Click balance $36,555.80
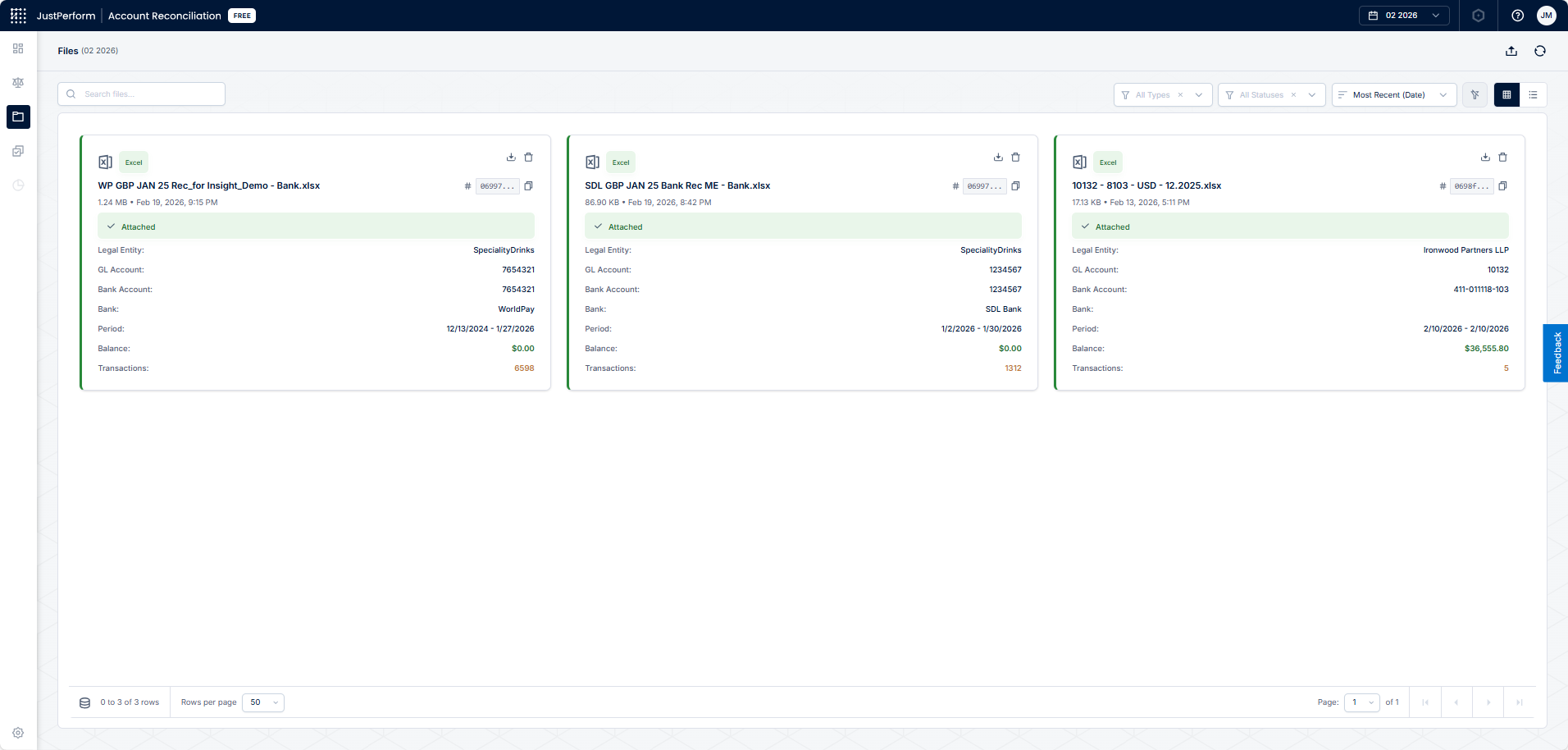This screenshot has width=1568, height=750. [x=1486, y=349]
